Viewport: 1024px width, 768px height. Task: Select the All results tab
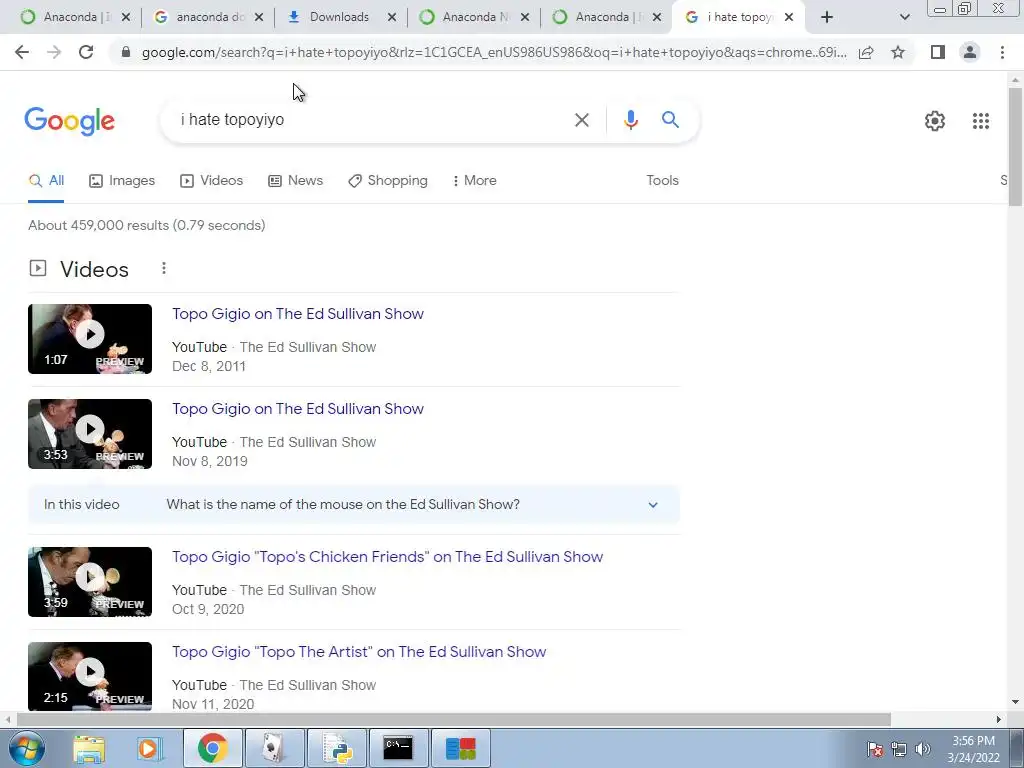46,181
